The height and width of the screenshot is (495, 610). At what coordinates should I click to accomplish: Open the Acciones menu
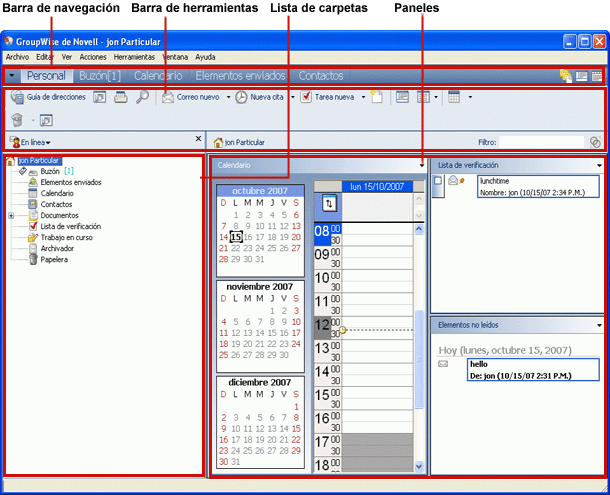(x=93, y=57)
